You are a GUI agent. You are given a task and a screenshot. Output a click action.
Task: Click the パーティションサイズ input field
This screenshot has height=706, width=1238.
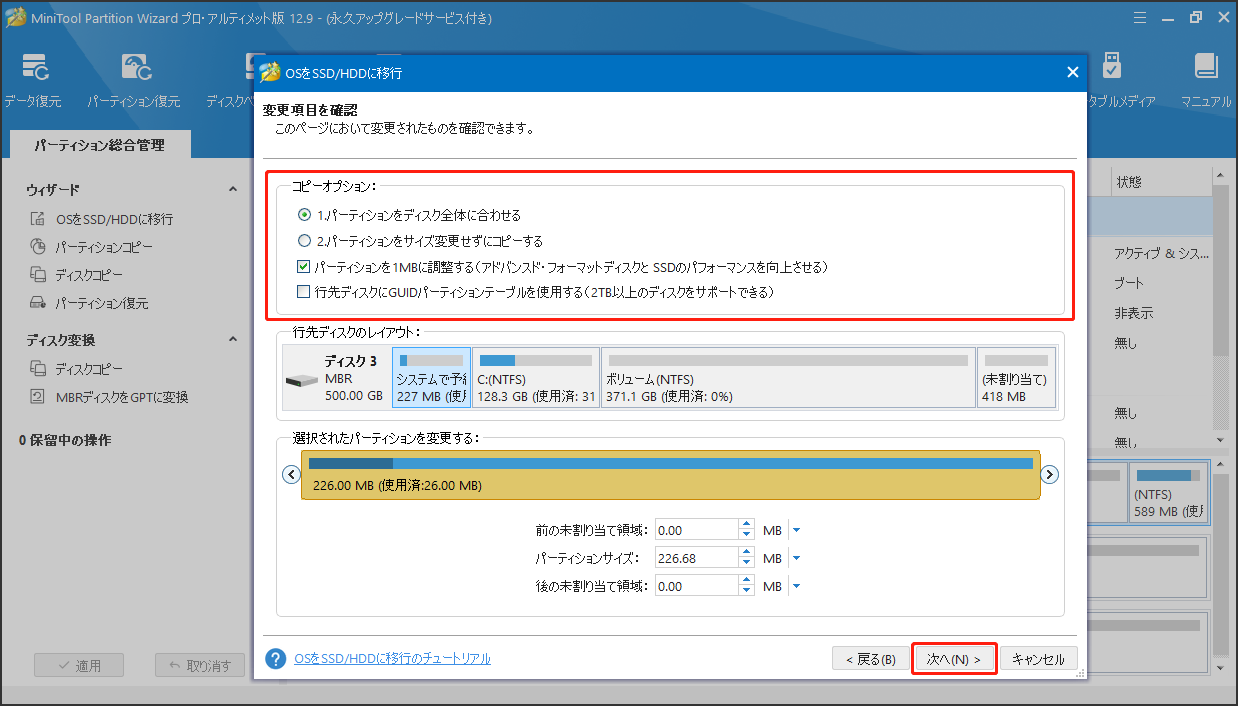pos(696,559)
